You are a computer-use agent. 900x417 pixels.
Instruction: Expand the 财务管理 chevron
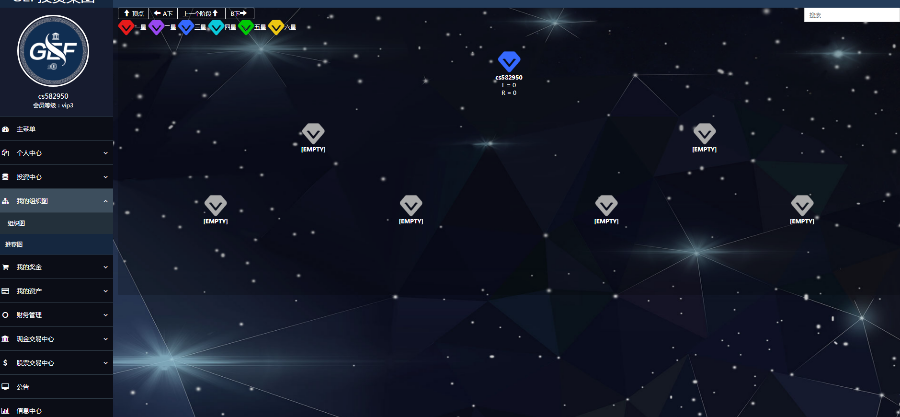[x=106, y=315]
